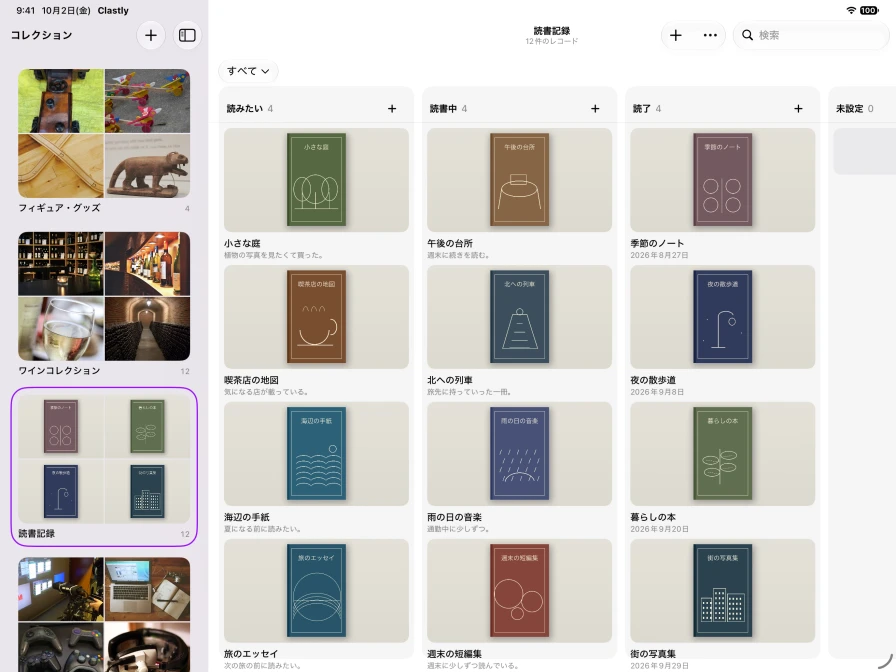Open the more options ellipsis menu
The height and width of the screenshot is (672, 896).
tap(710, 35)
